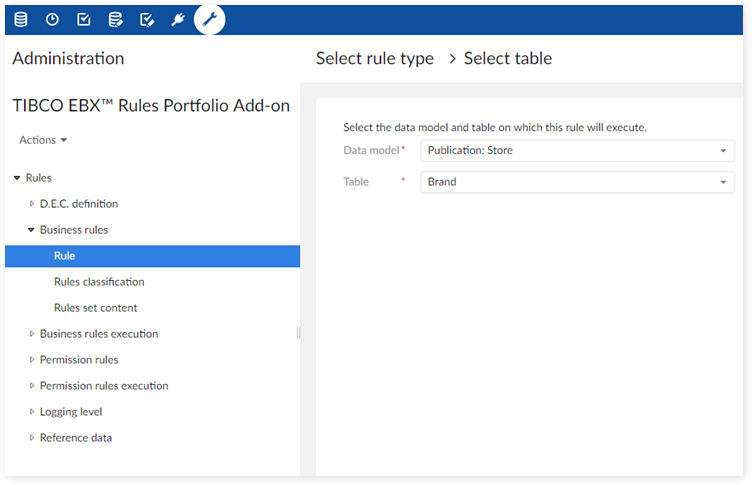Collapse the Business rules node arrow

(31, 230)
